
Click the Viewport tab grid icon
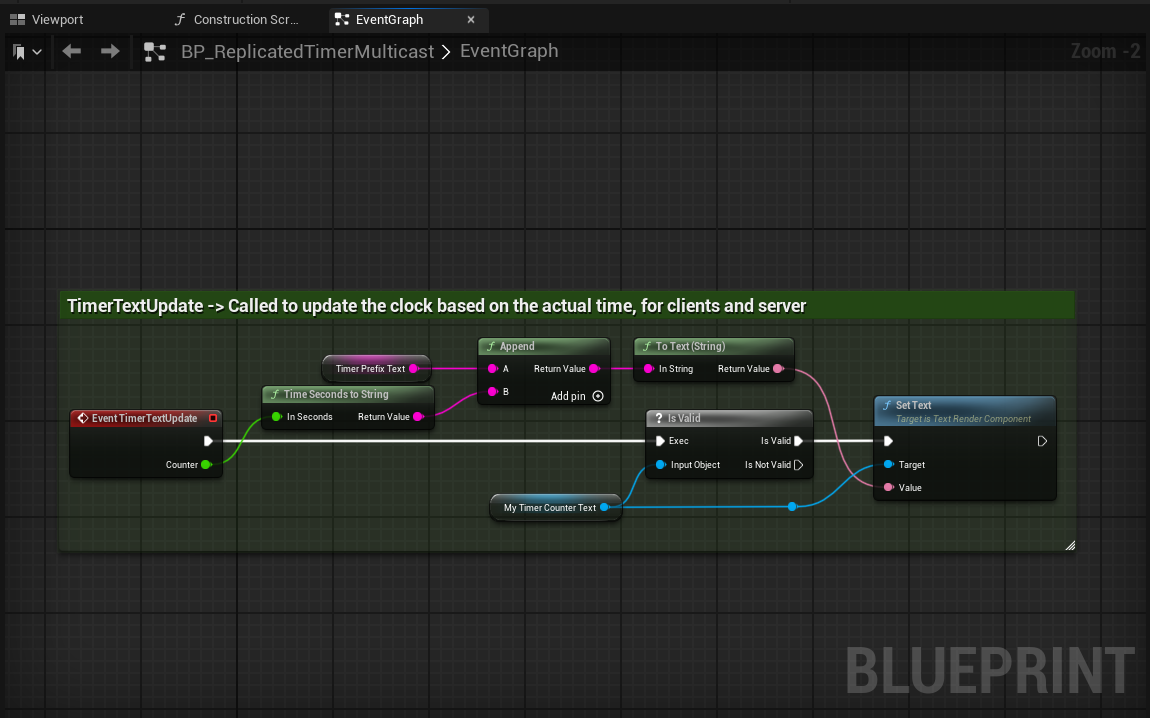click(18, 20)
